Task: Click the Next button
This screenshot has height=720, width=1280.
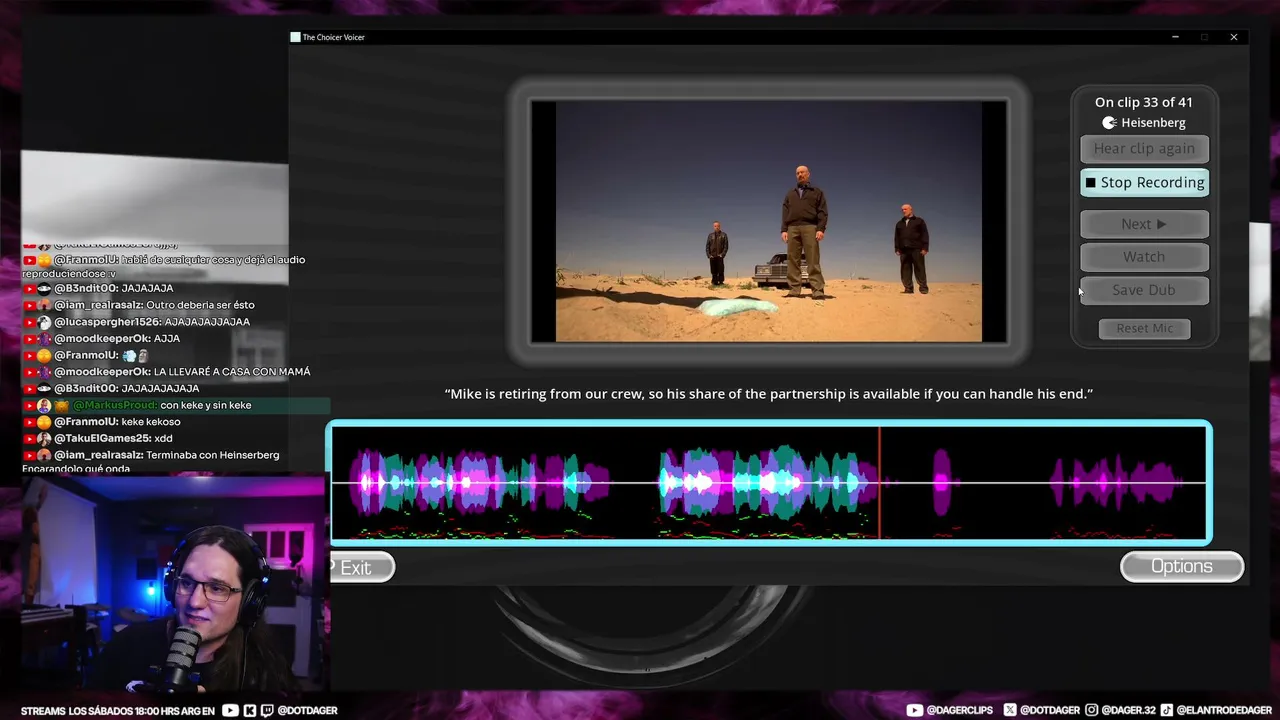Action: click(1145, 224)
